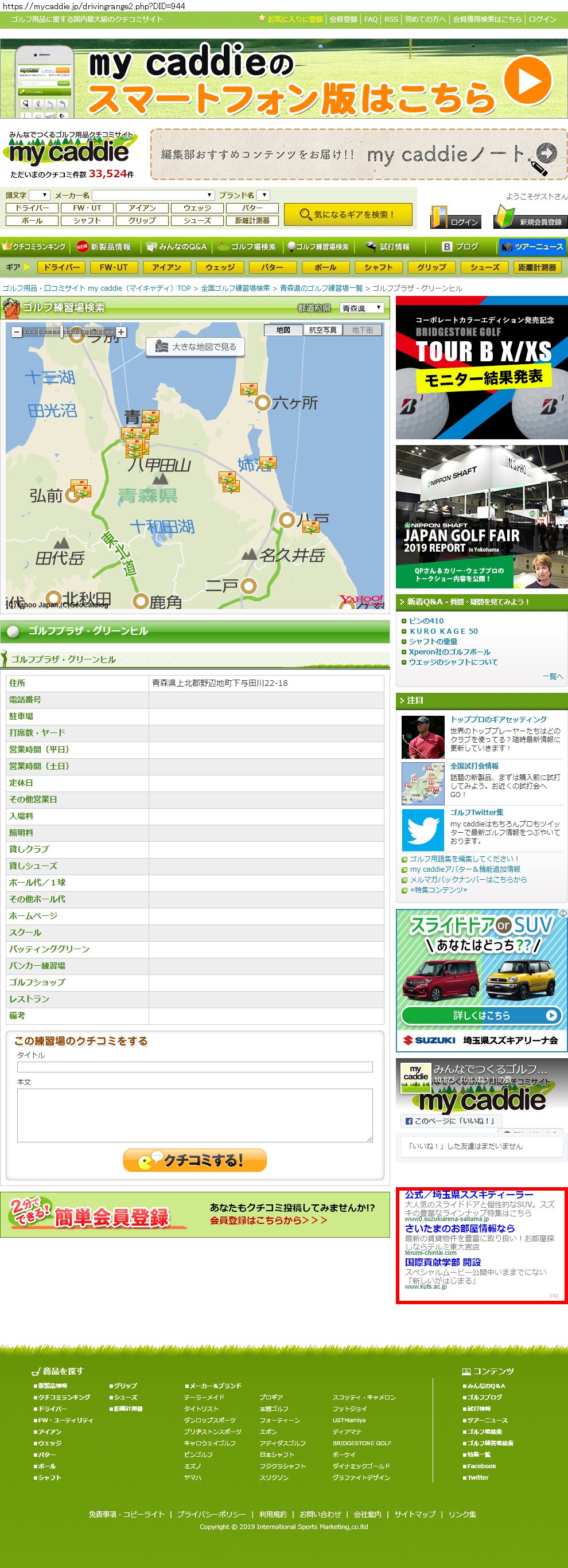568x1568 pixels.
Task: Zoom out the map with minus button
Action: [17, 331]
